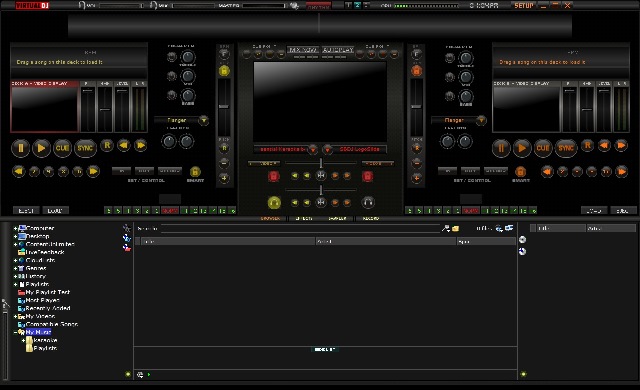640x390 pixels.
Task: Select Compatible Songs in folder tree
Action: [52, 324]
